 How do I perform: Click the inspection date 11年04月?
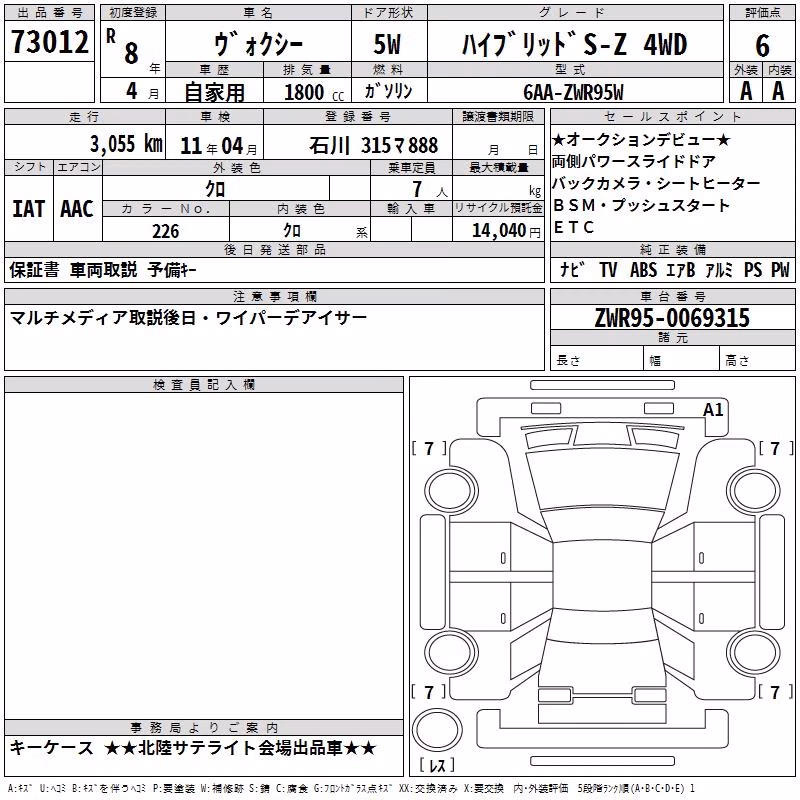218,146
